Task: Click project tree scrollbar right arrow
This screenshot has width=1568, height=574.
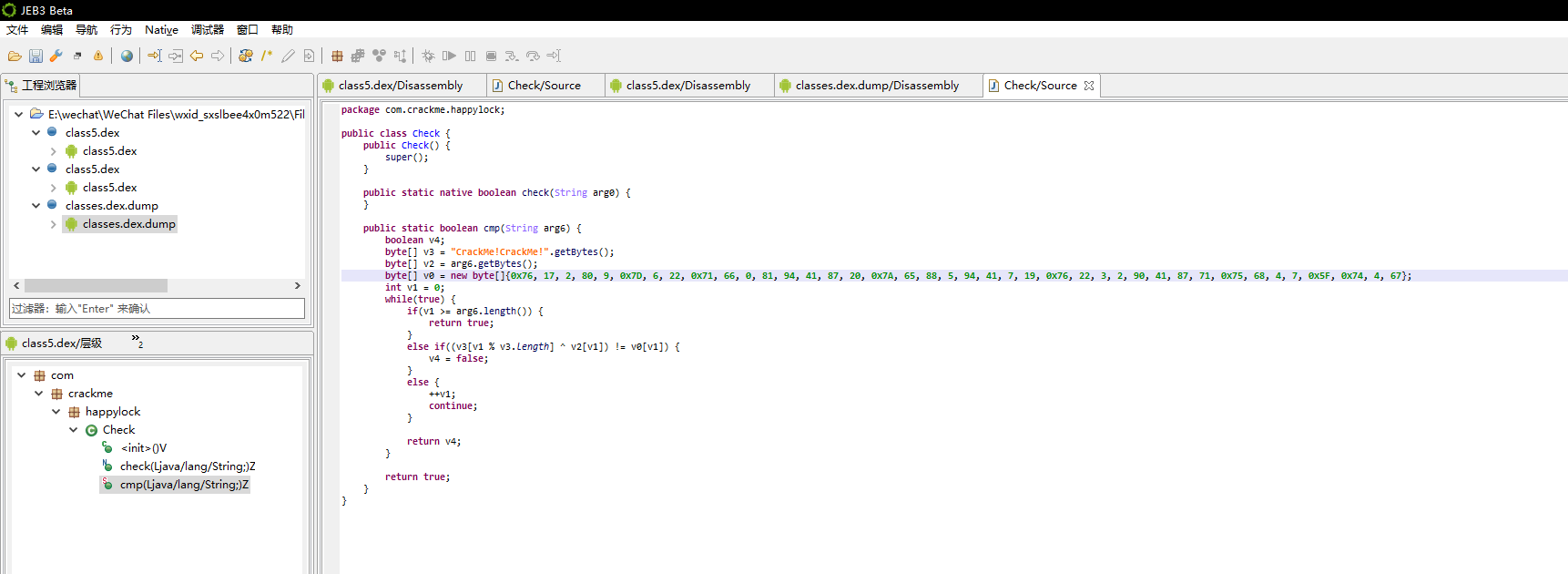Action: click(x=298, y=286)
